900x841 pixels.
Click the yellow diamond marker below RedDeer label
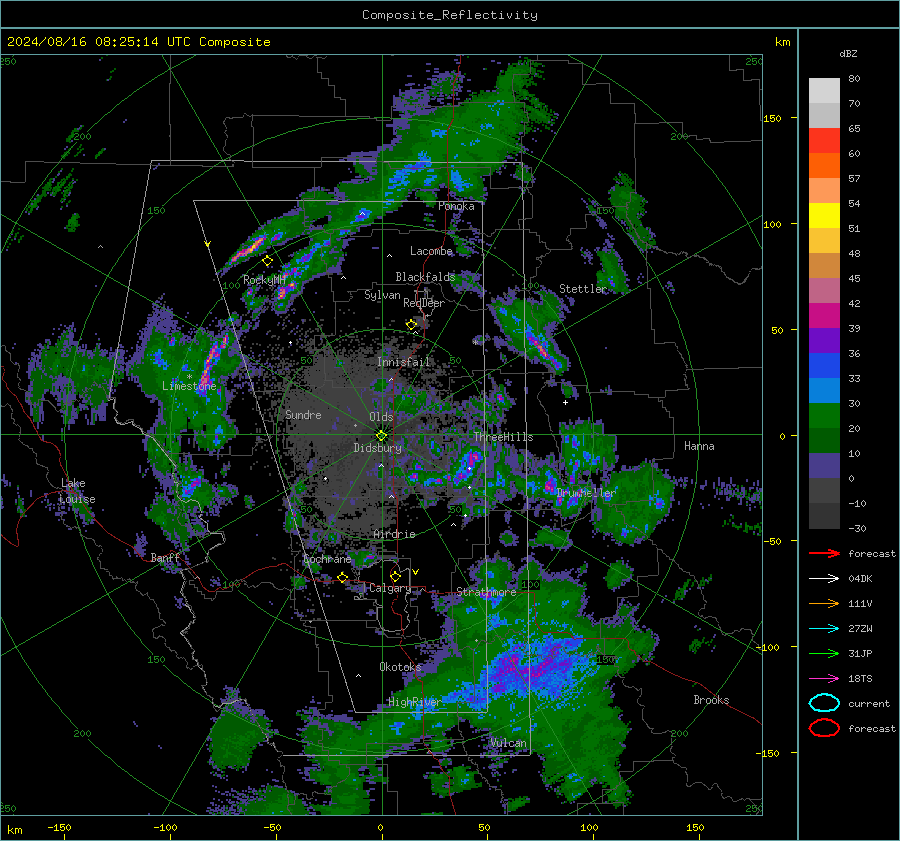click(411, 324)
